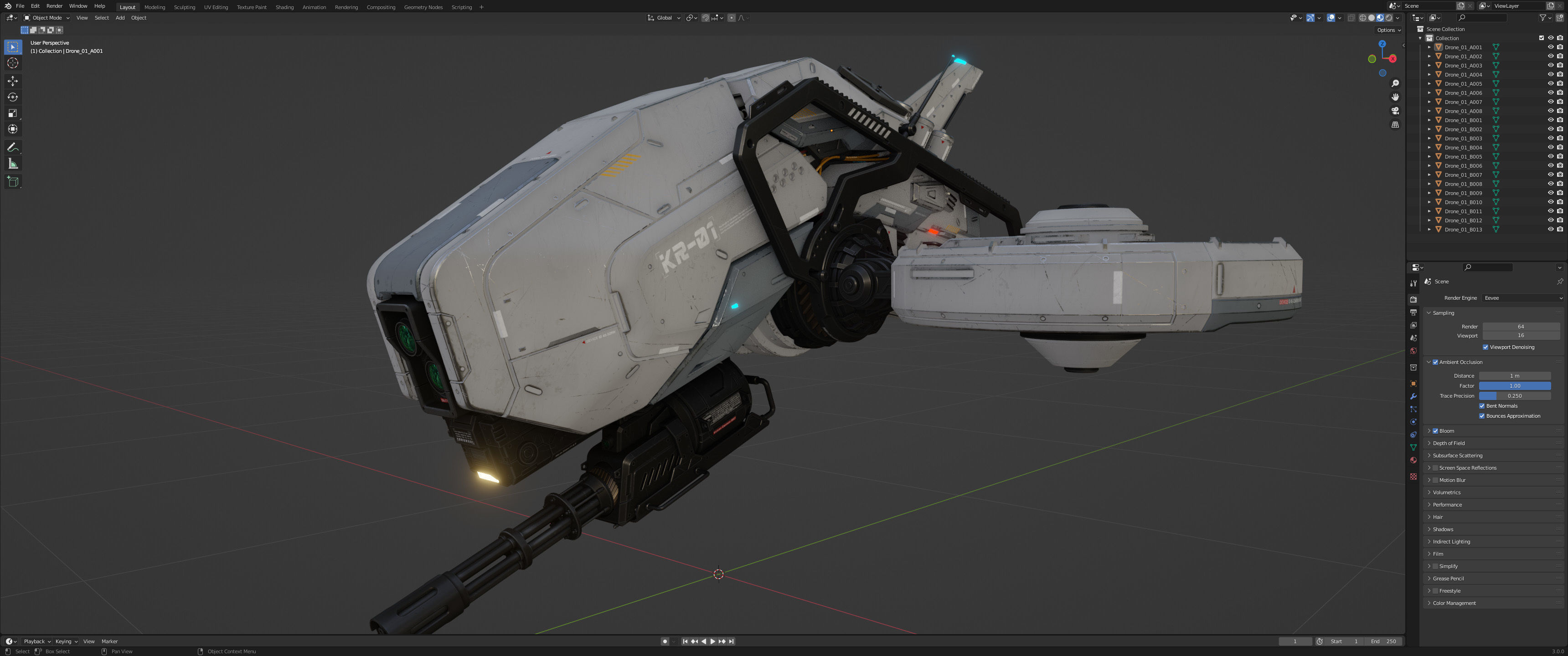Open the Render menu
The width and height of the screenshot is (1568, 656).
point(54,6)
